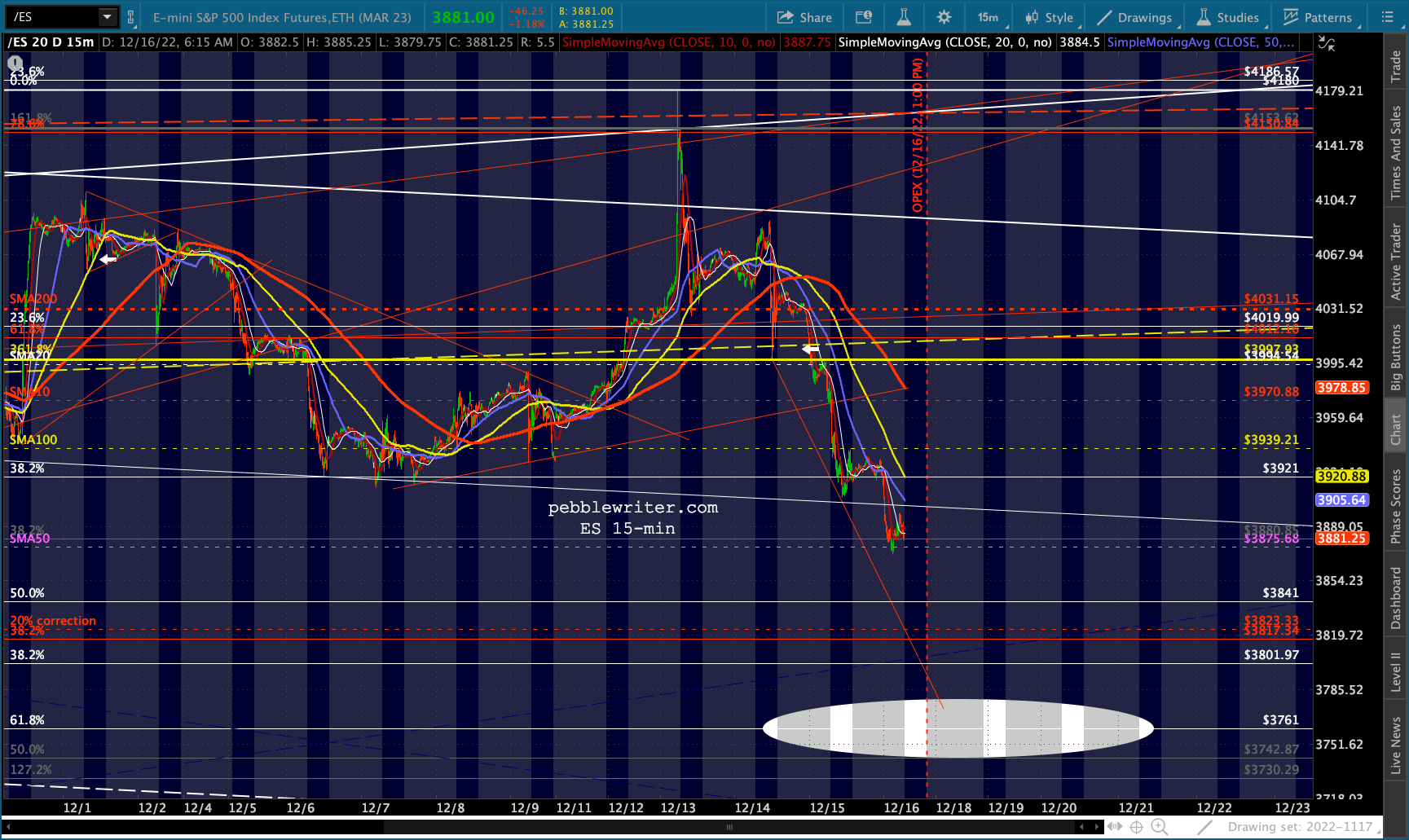Click the flask (thinkScript lab) icon
The height and width of the screenshot is (840, 1409).
coord(904,17)
